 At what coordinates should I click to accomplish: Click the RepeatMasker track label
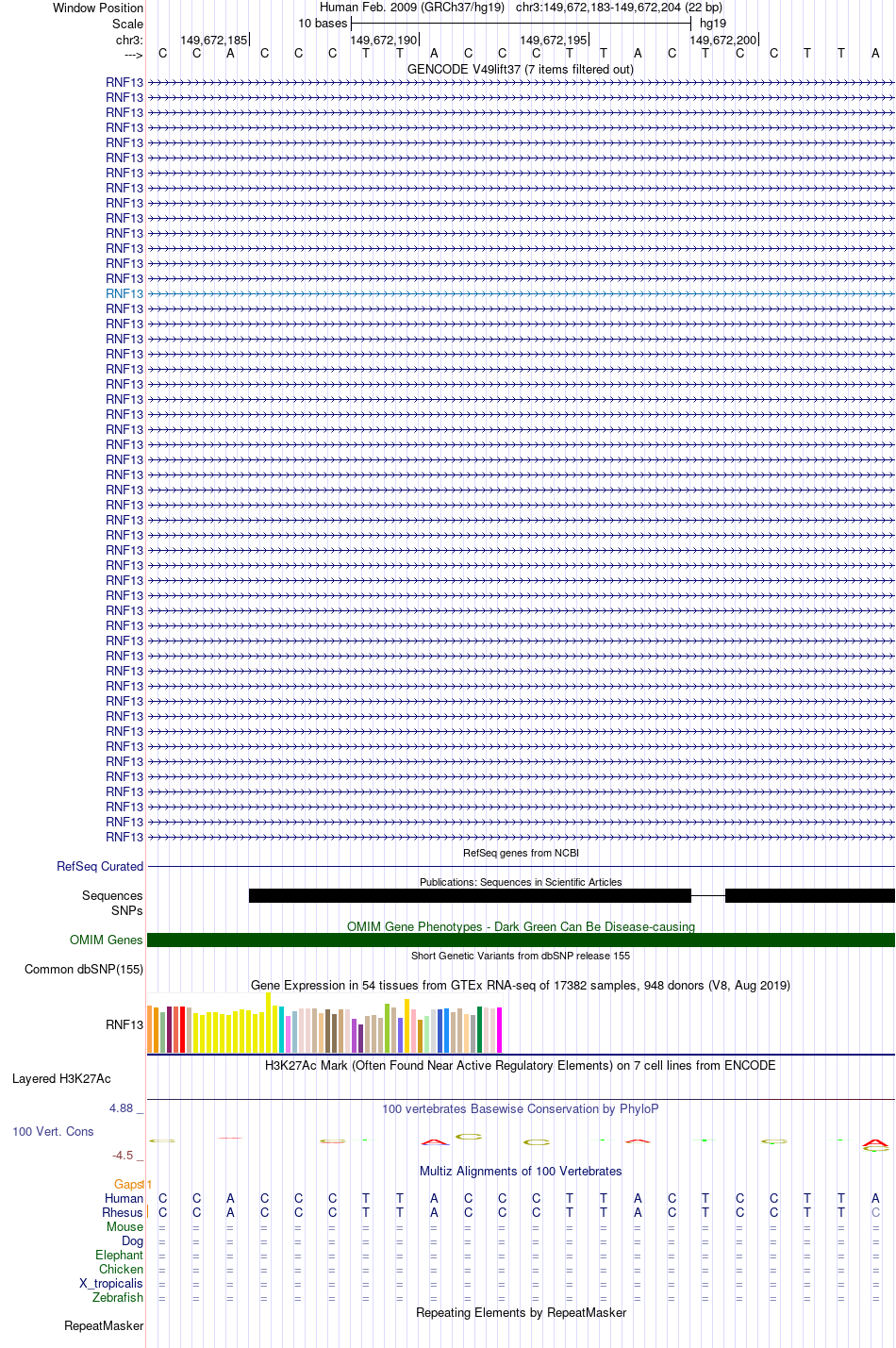click(x=104, y=1325)
